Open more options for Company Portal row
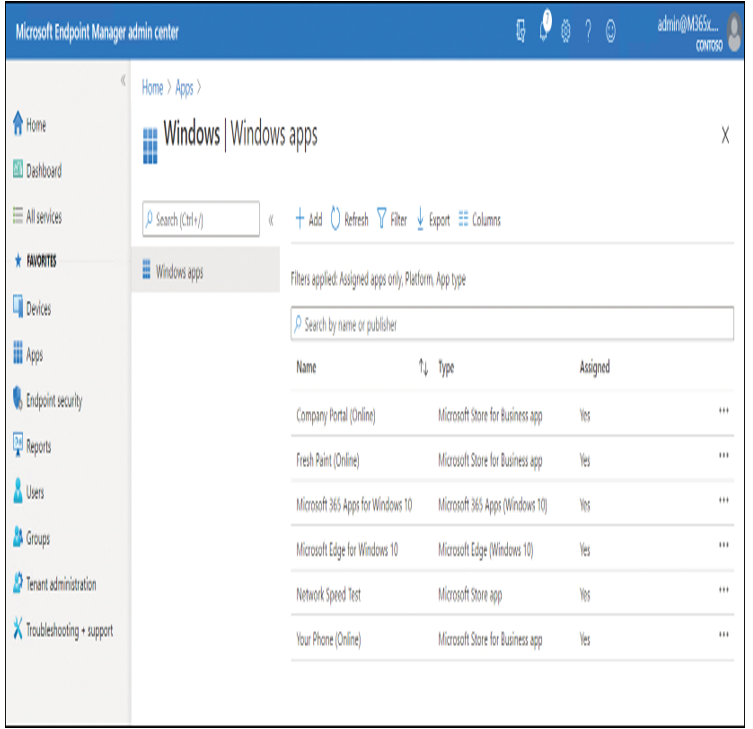This screenshot has height=729, width=753. coord(723,410)
